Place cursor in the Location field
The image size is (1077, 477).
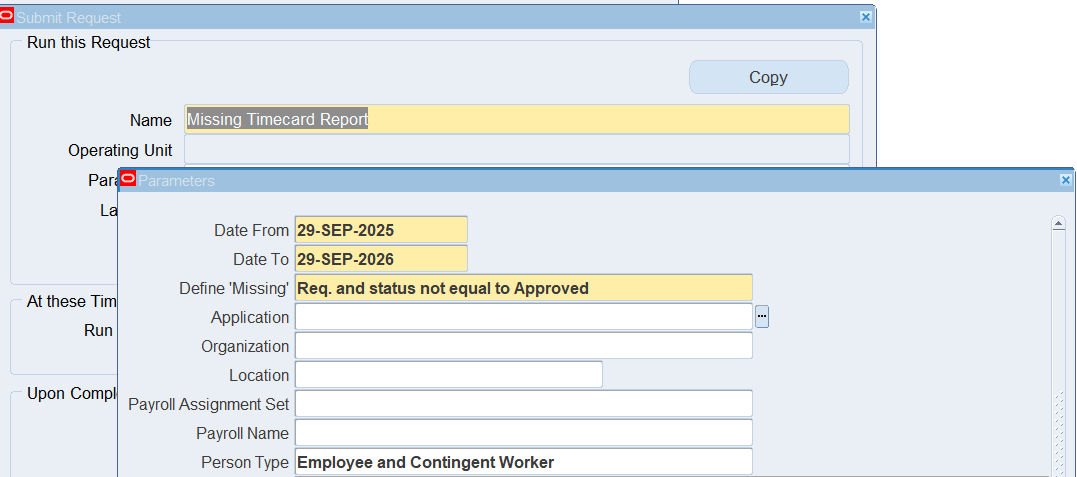[x=448, y=375]
